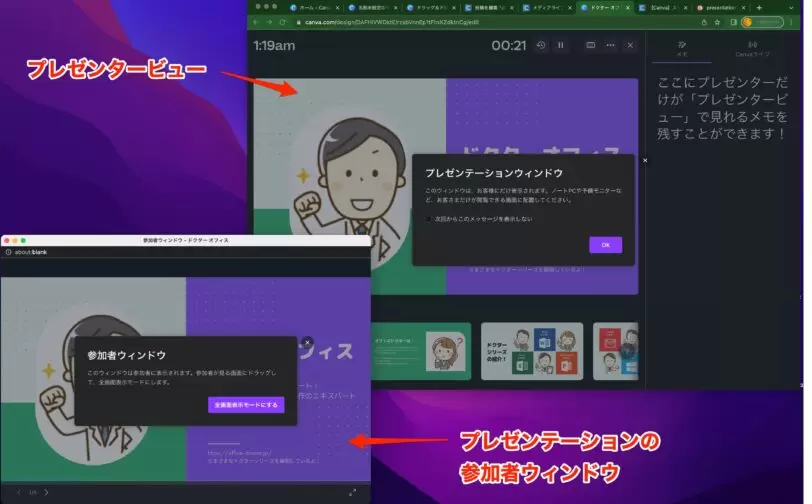
Task: Click the Chrome forward arrow
Action: pyautogui.click(x=269, y=22)
